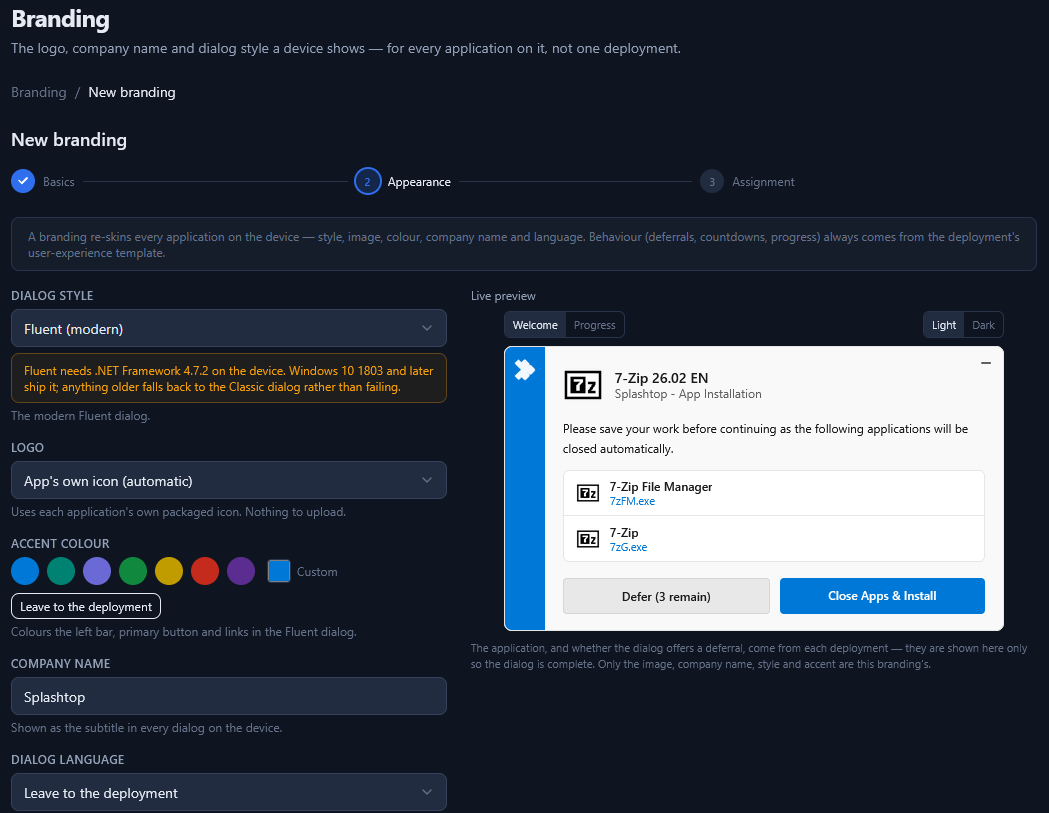This screenshot has height=813, width=1049.
Task: Click the completed Basics step checkmark icon
Action: (23, 181)
